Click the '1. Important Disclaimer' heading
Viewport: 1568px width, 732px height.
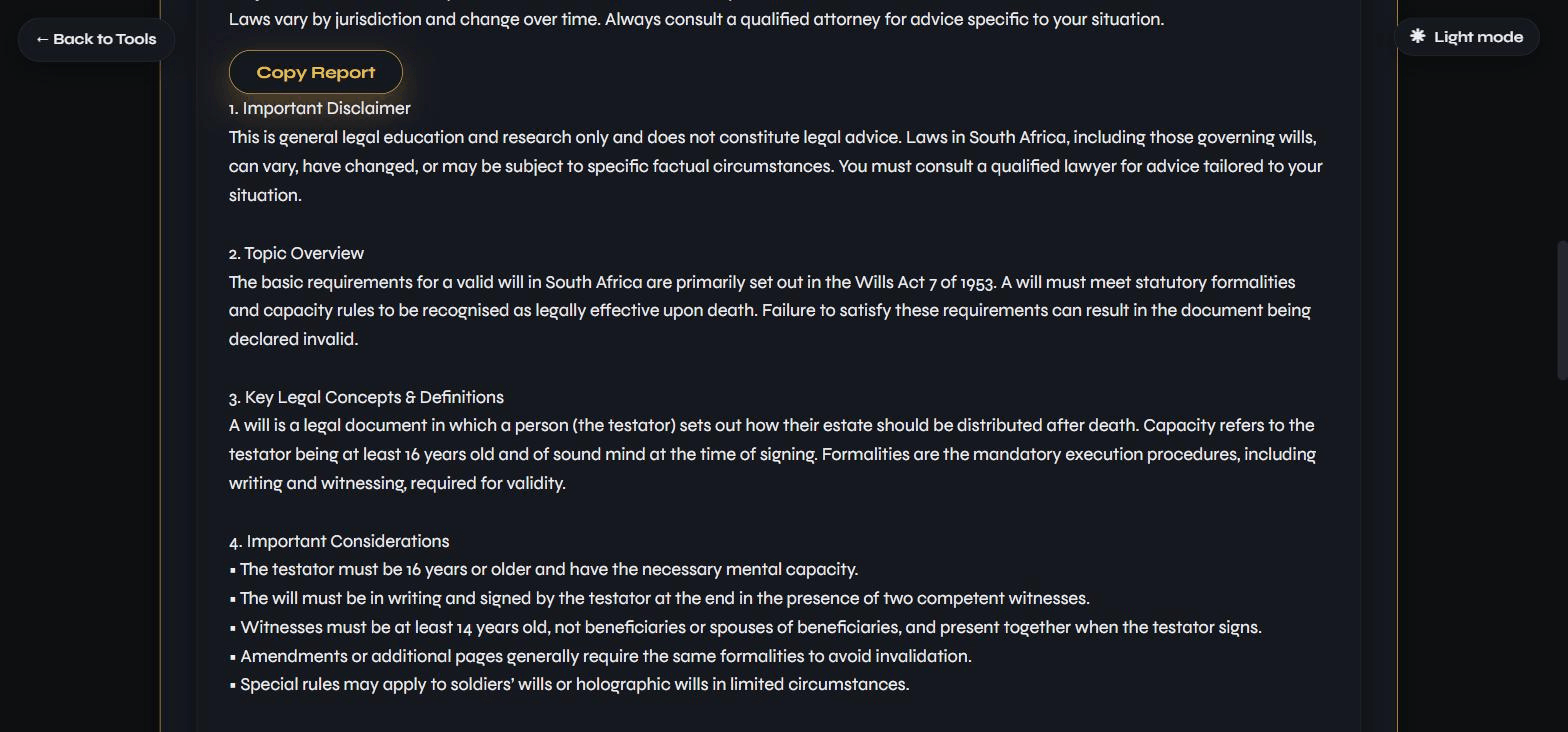pos(319,108)
